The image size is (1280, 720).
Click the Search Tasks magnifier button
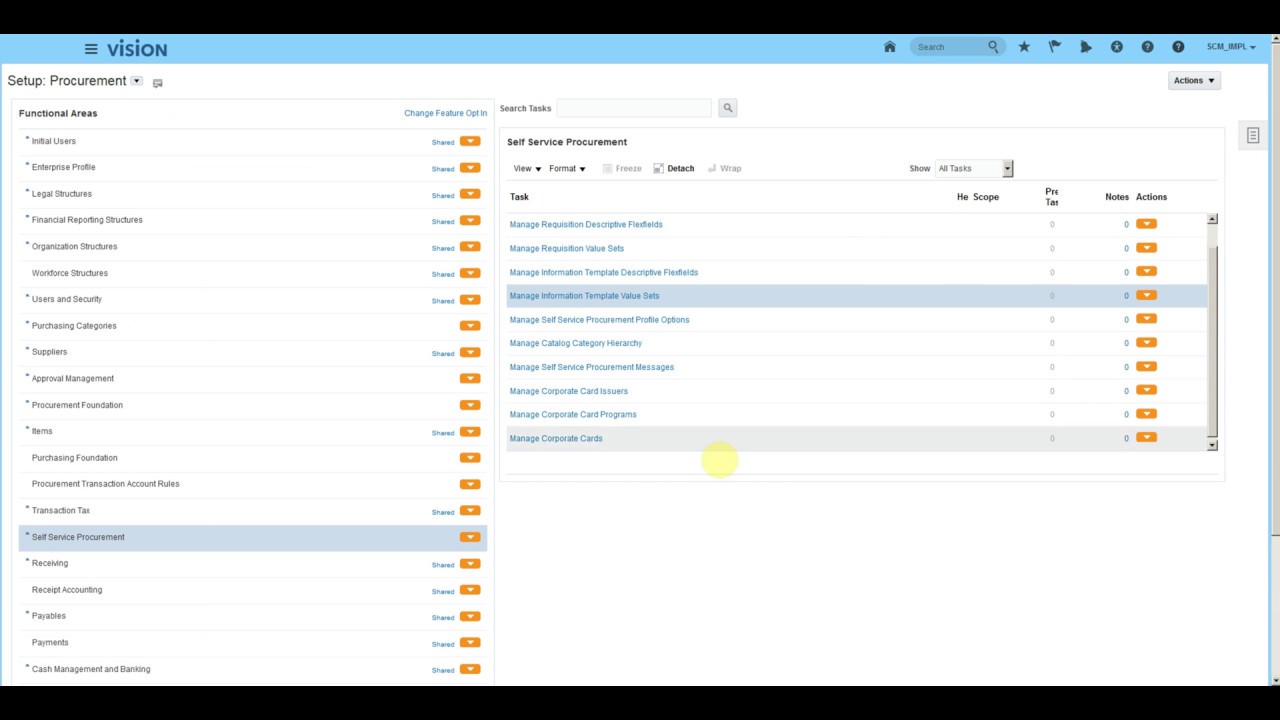coord(727,108)
